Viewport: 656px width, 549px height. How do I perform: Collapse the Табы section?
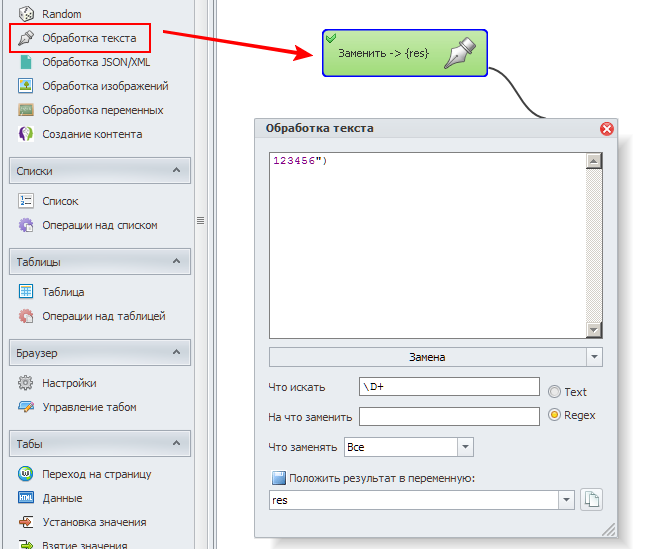tap(177, 443)
